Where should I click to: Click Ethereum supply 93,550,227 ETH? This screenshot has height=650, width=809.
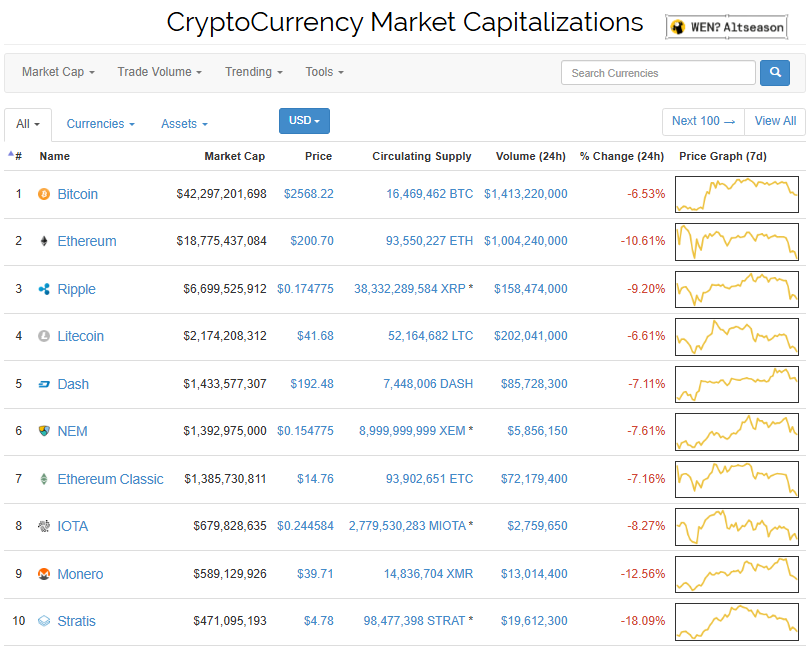point(429,241)
